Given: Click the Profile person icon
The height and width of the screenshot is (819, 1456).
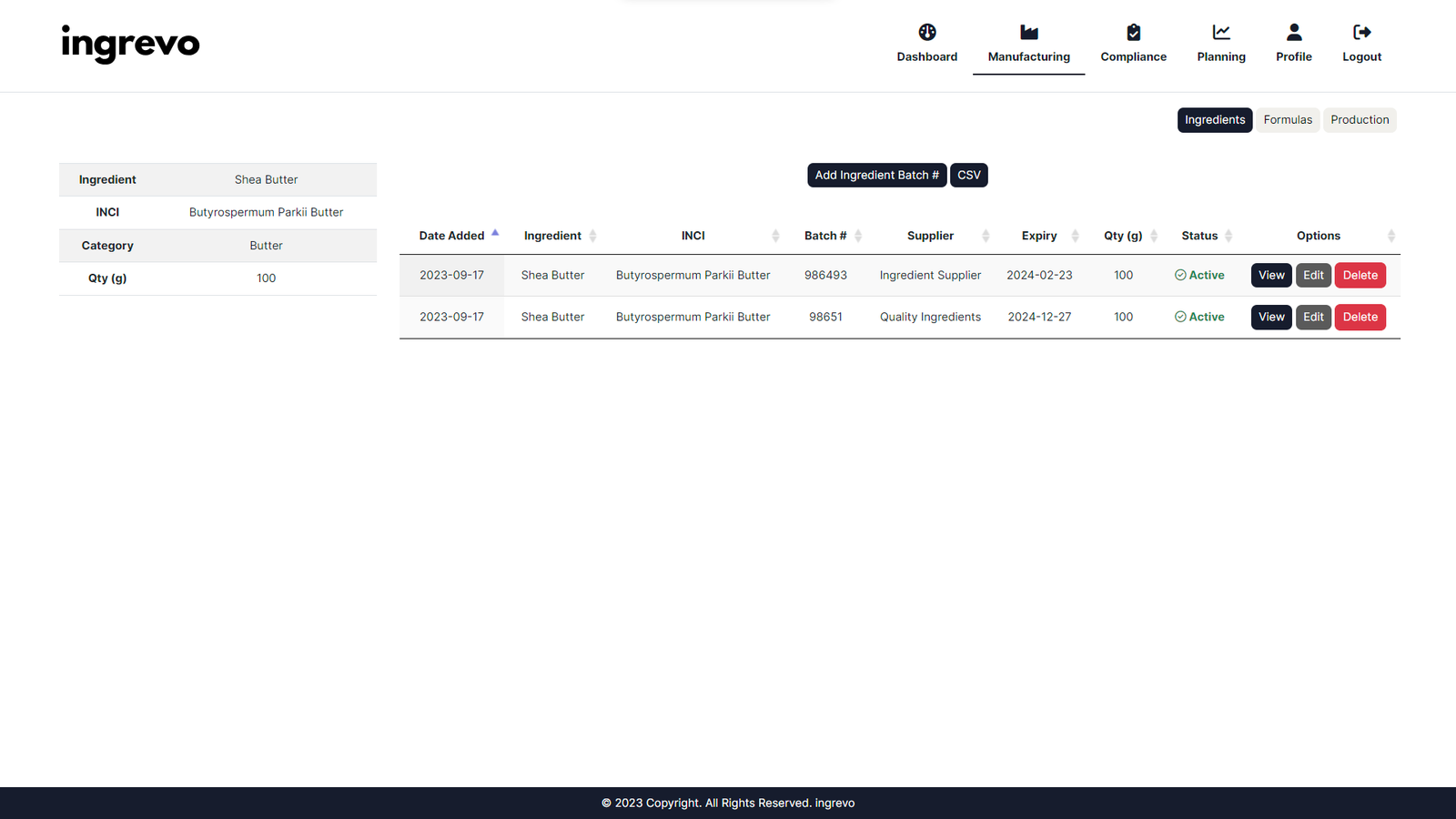Looking at the screenshot, I should (1294, 32).
